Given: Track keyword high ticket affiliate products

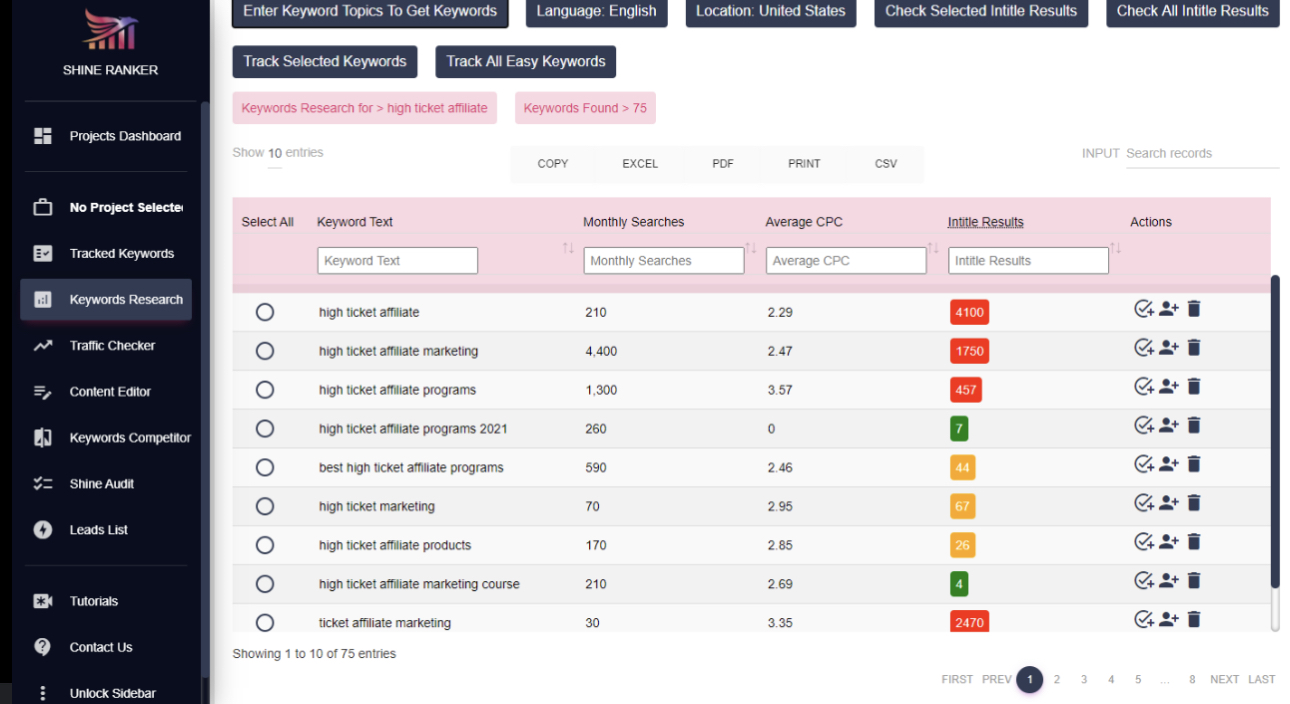Looking at the screenshot, I should coord(1169,542).
